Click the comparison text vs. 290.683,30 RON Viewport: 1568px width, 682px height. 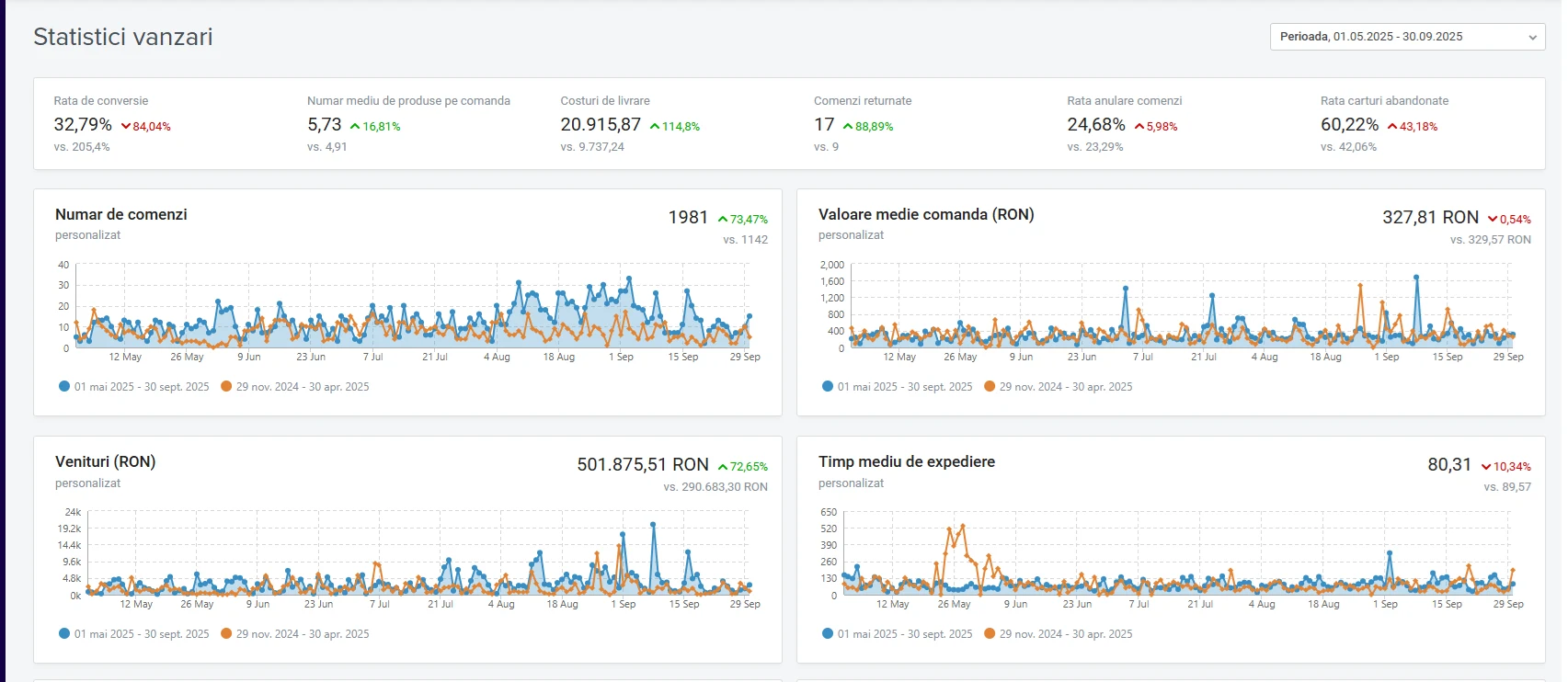click(715, 487)
